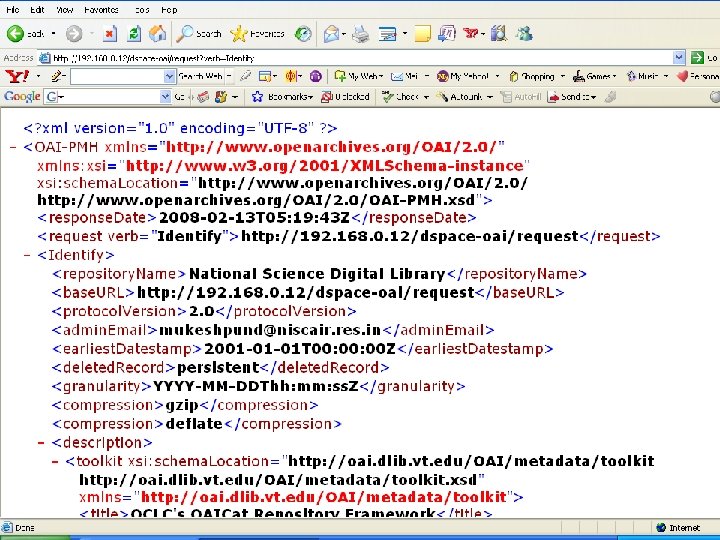Launch the red Yahoo Messenger icon
The width and height of the screenshot is (720, 540).
click(471, 34)
